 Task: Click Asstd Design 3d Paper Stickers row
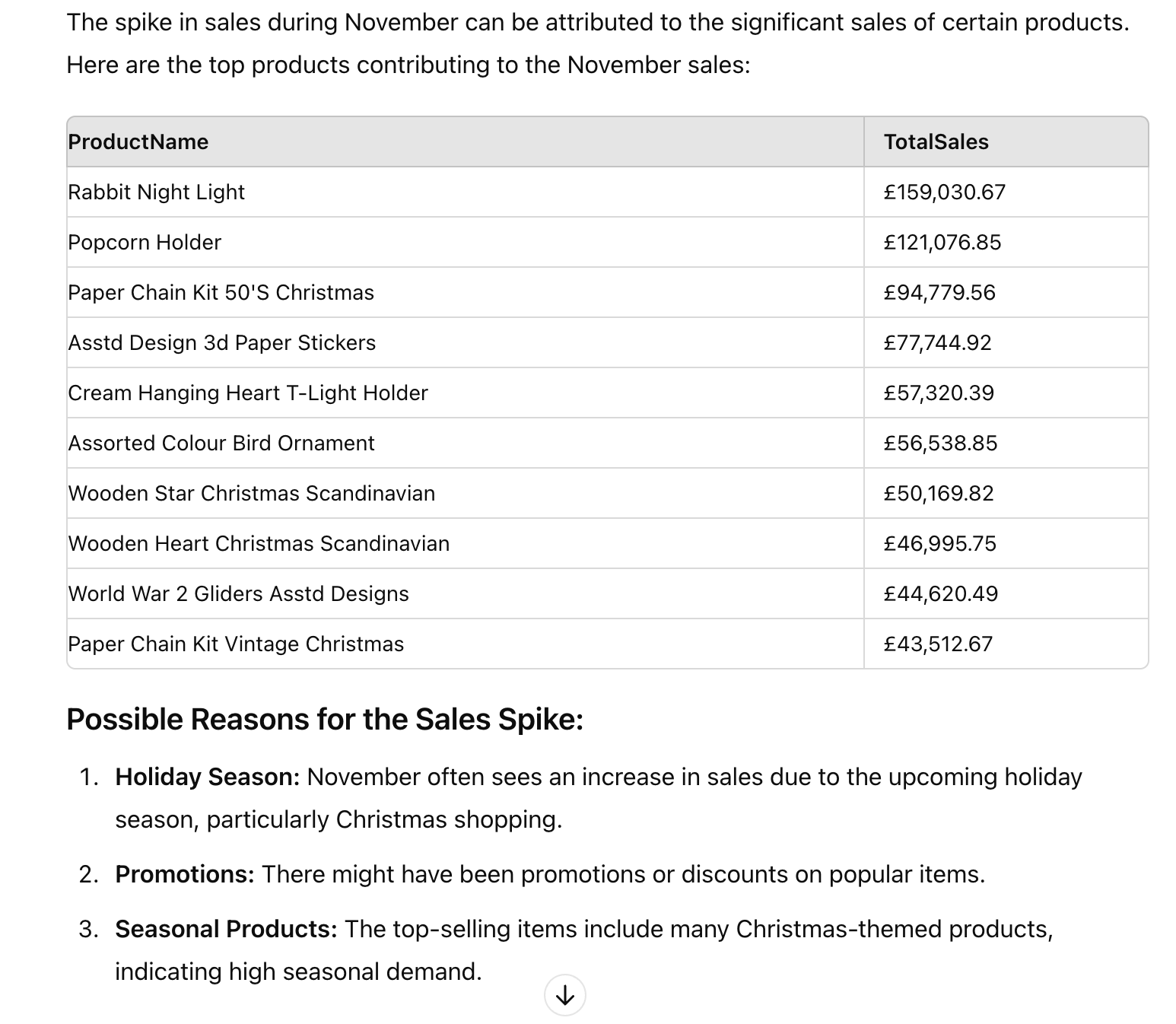click(221, 343)
